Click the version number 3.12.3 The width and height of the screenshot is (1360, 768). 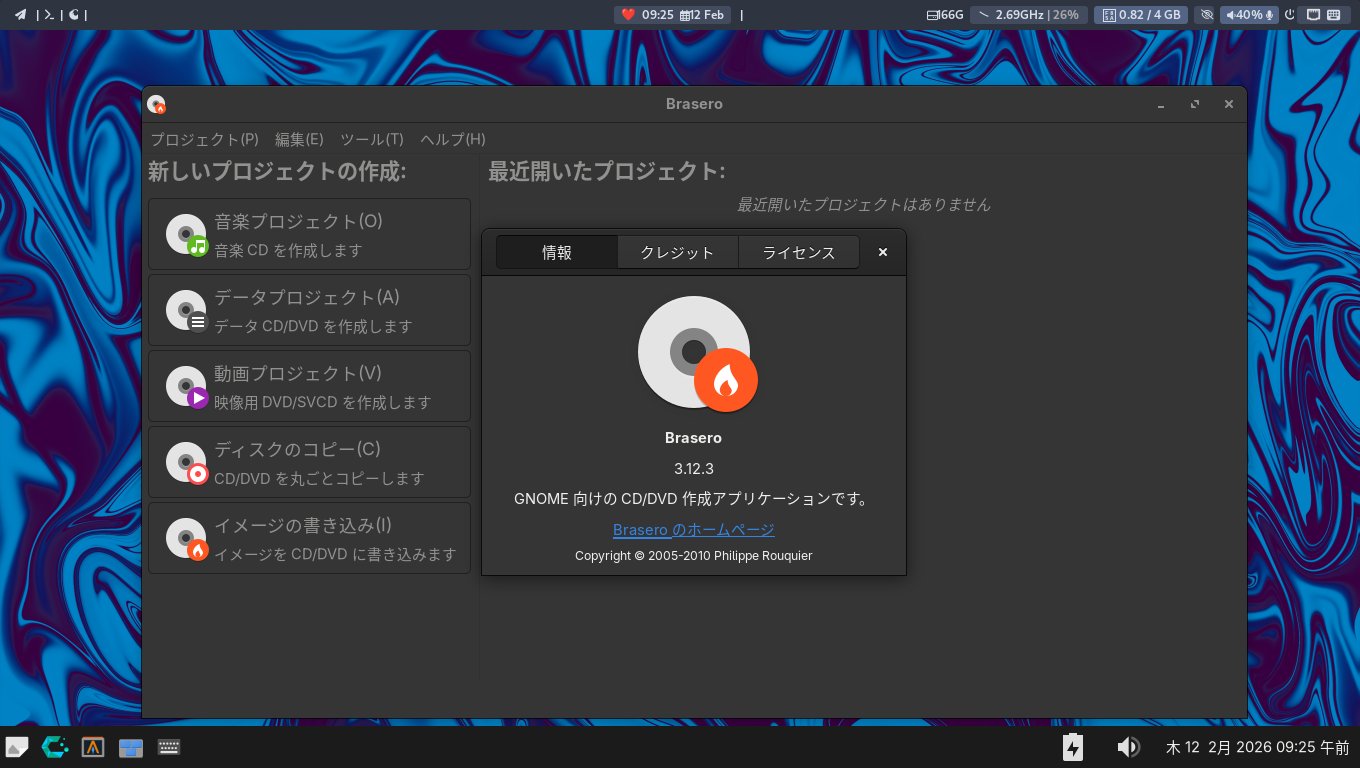pos(694,468)
